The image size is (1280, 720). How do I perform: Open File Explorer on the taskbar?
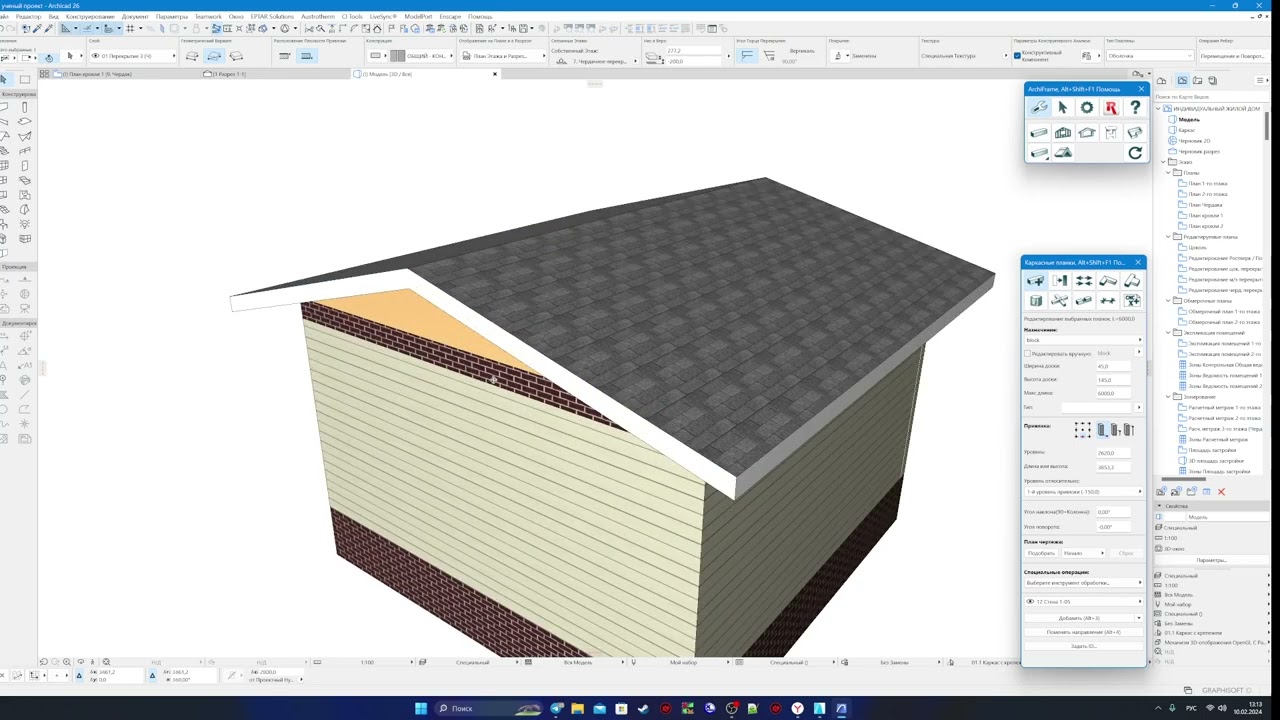click(x=578, y=709)
